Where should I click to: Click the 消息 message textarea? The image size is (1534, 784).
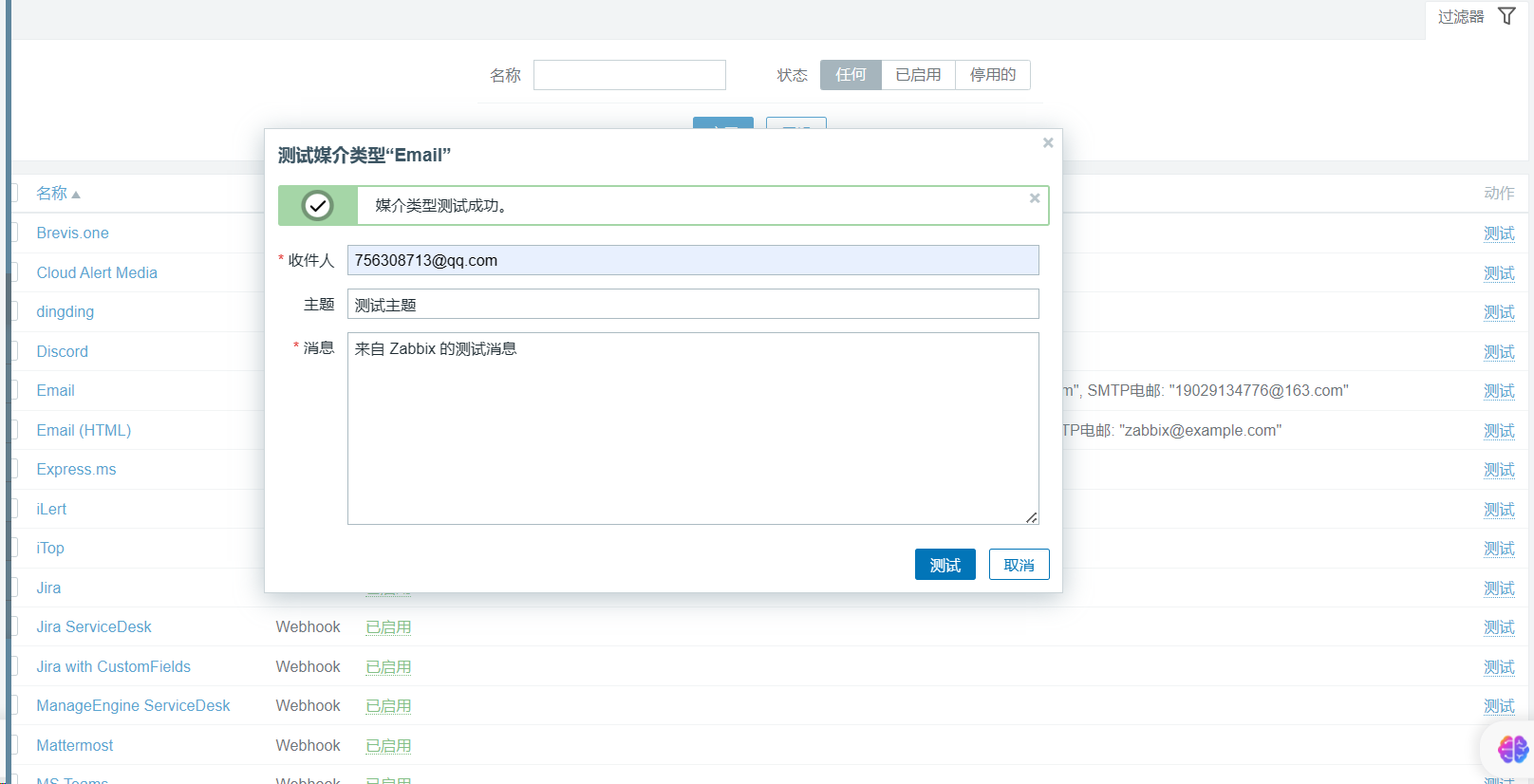(693, 428)
